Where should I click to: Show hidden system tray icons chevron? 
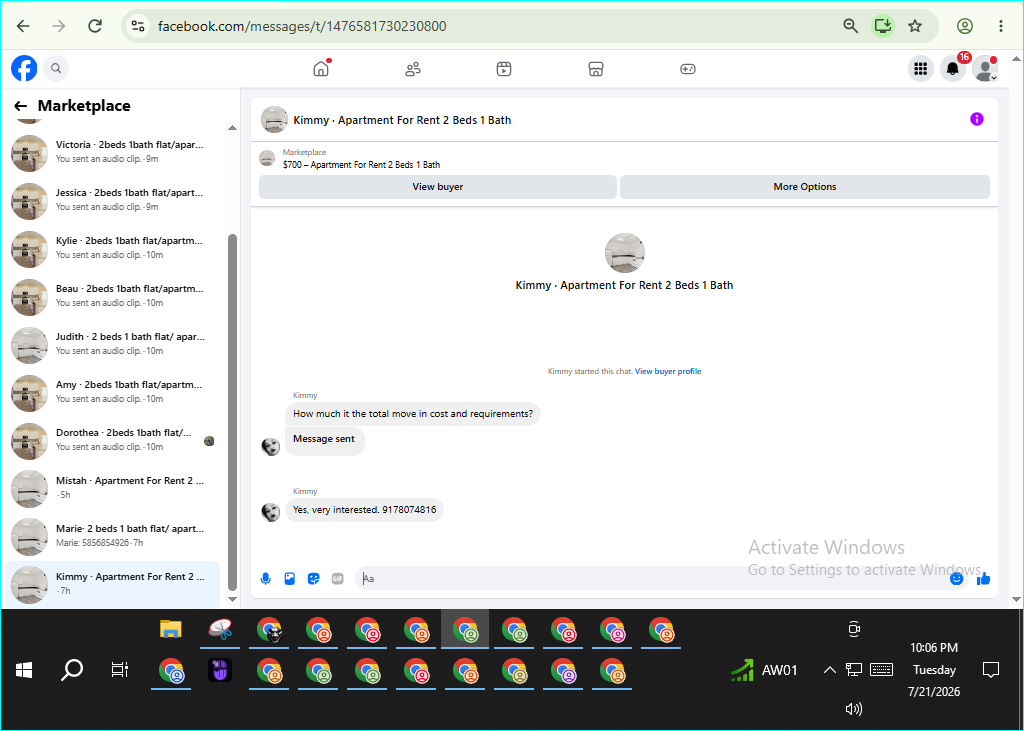(x=829, y=670)
